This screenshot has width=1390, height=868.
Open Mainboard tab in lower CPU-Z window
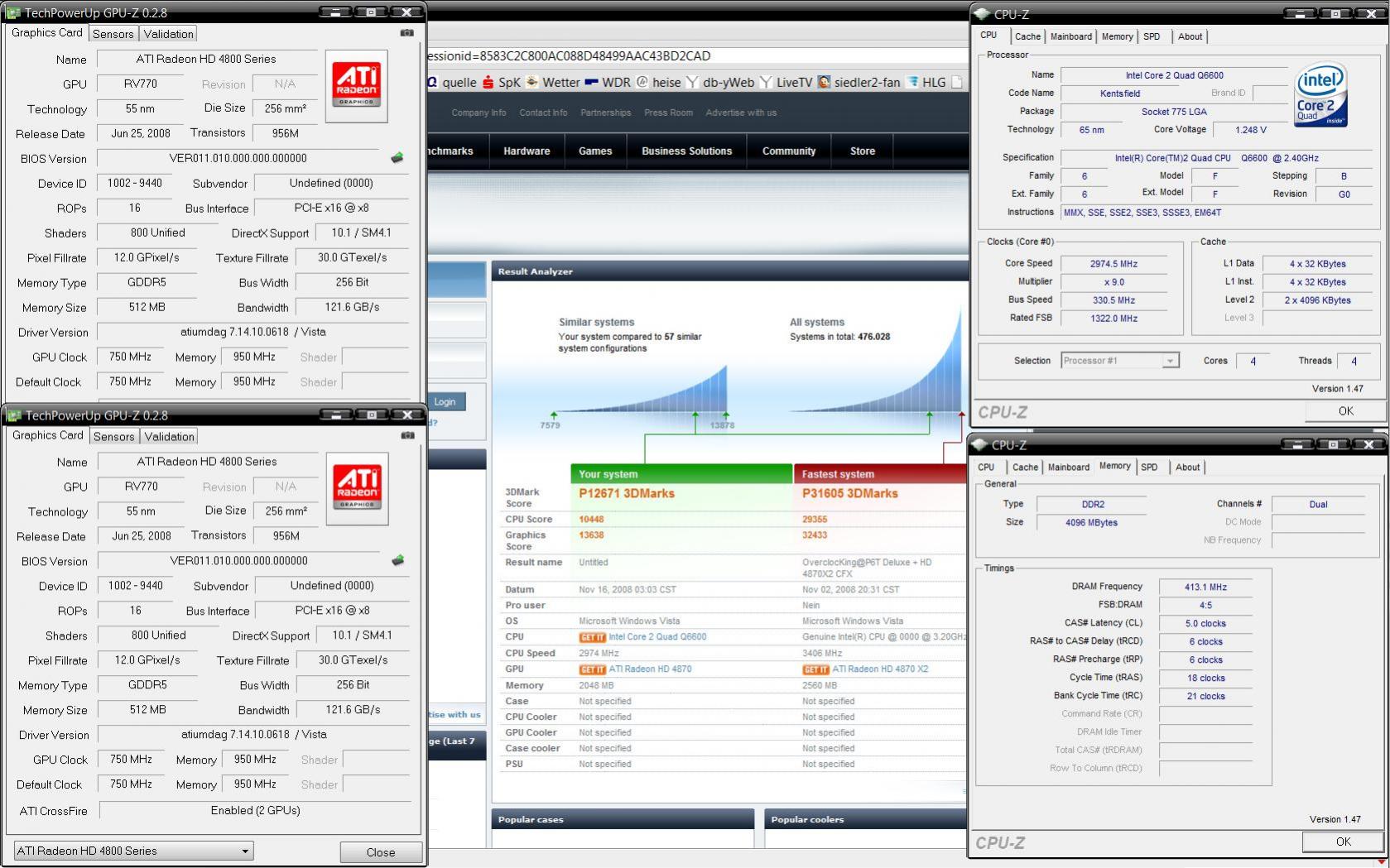click(1069, 468)
